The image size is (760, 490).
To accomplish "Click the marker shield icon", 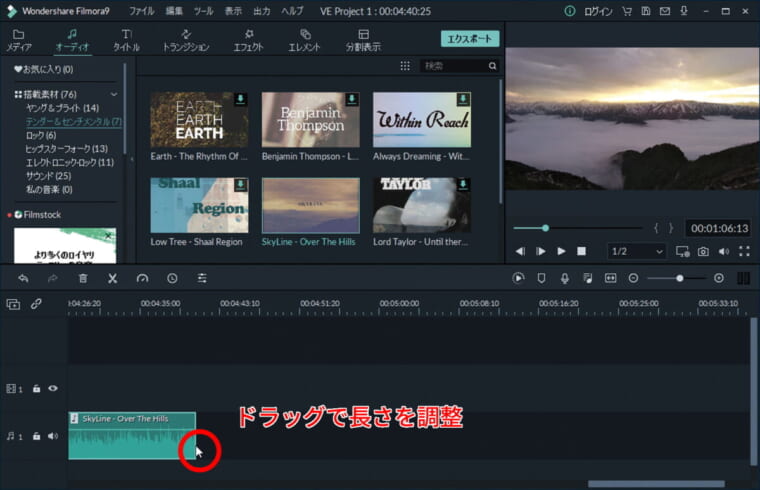I will point(541,278).
